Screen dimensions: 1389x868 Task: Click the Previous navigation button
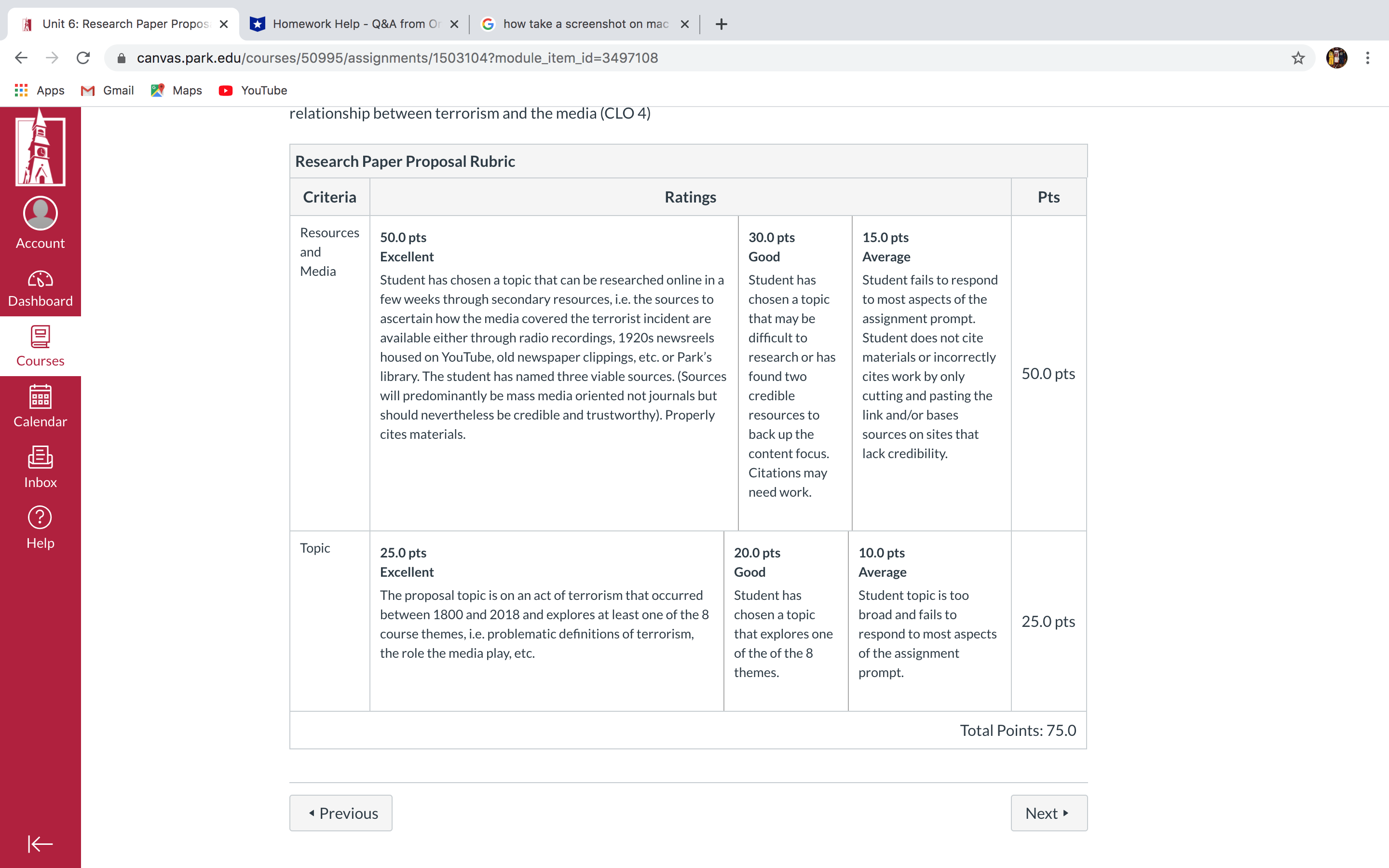[340, 812]
